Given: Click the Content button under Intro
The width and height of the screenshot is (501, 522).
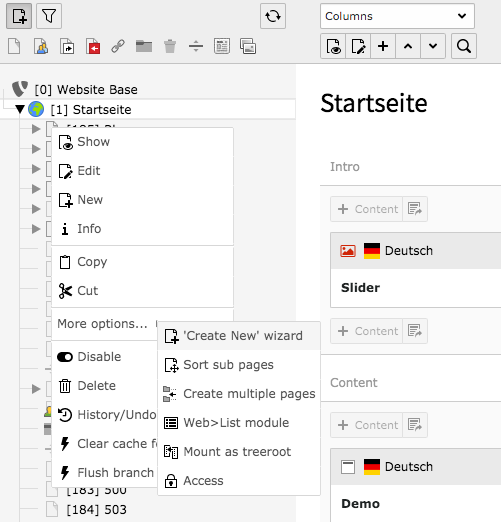Looking at the screenshot, I should 367,209.
